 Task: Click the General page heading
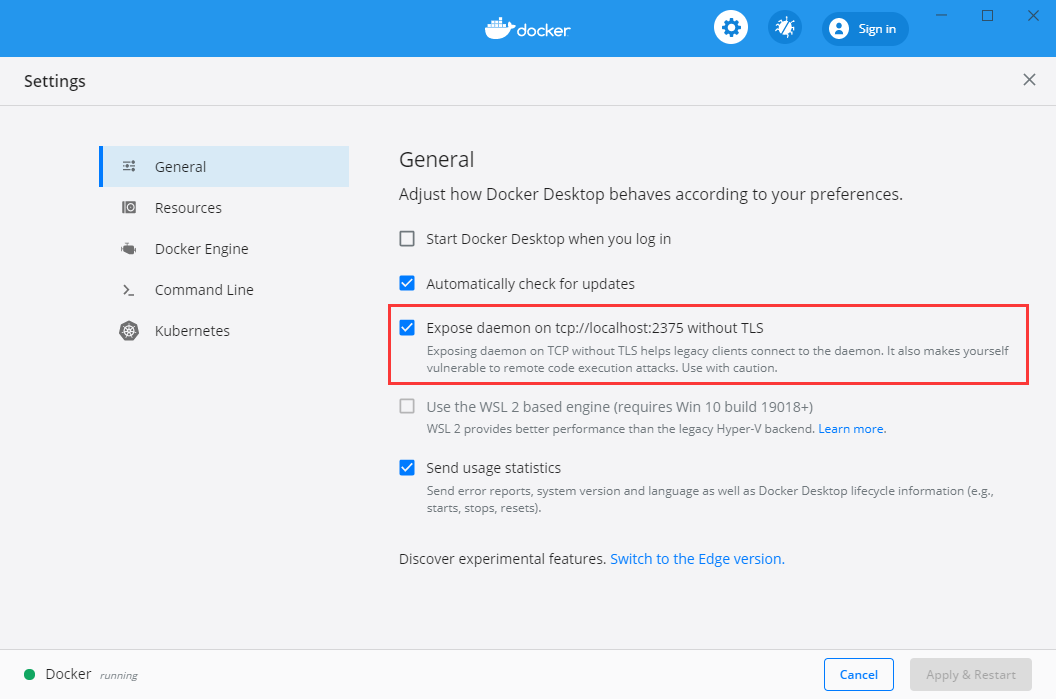[436, 160]
